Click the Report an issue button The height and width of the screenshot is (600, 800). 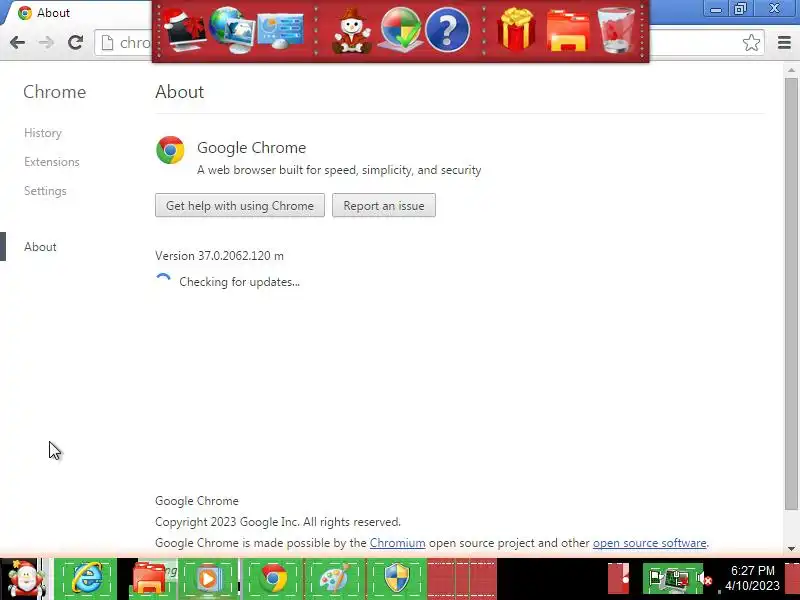tap(384, 205)
